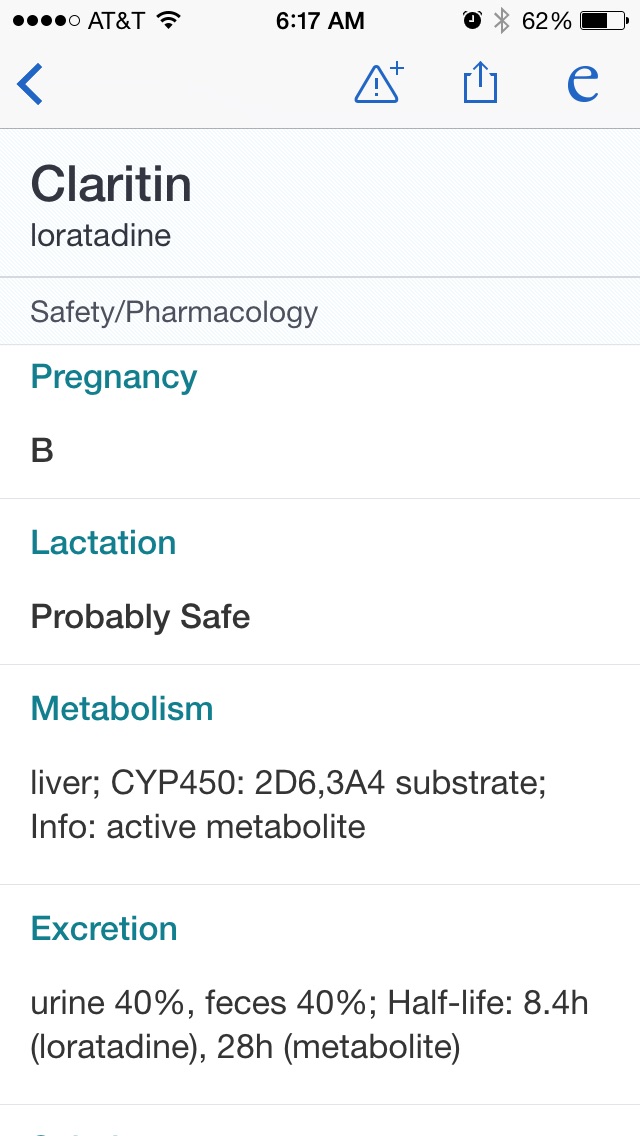Tap the Bluetooth status icon
The height and width of the screenshot is (1136, 640).
point(502,20)
